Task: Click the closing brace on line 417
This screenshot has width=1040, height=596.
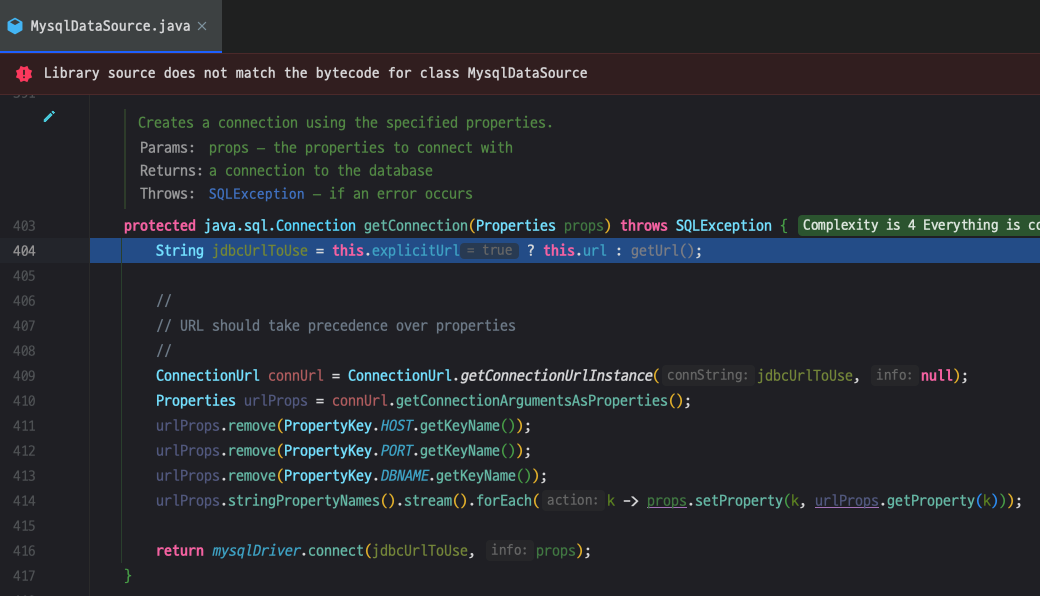Action: pyautogui.click(x=128, y=575)
